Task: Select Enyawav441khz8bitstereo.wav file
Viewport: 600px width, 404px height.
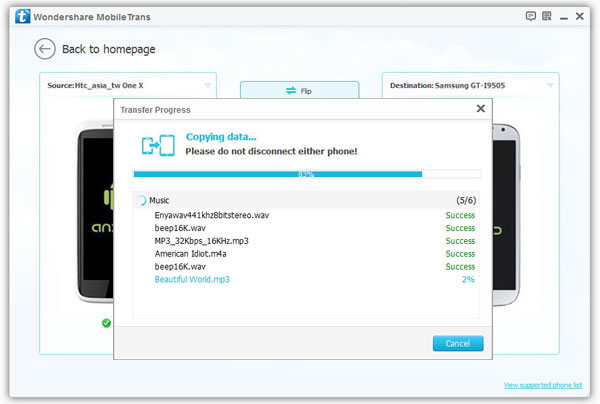Action: point(212,215)
